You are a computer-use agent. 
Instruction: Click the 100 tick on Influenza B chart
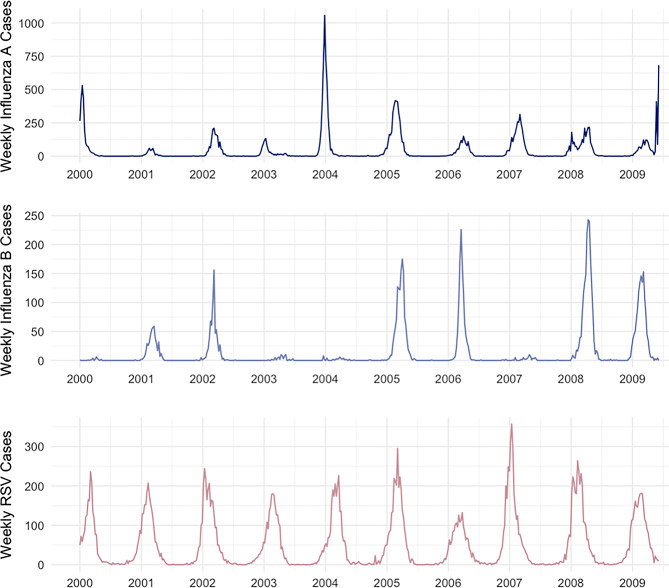[35, 303]
